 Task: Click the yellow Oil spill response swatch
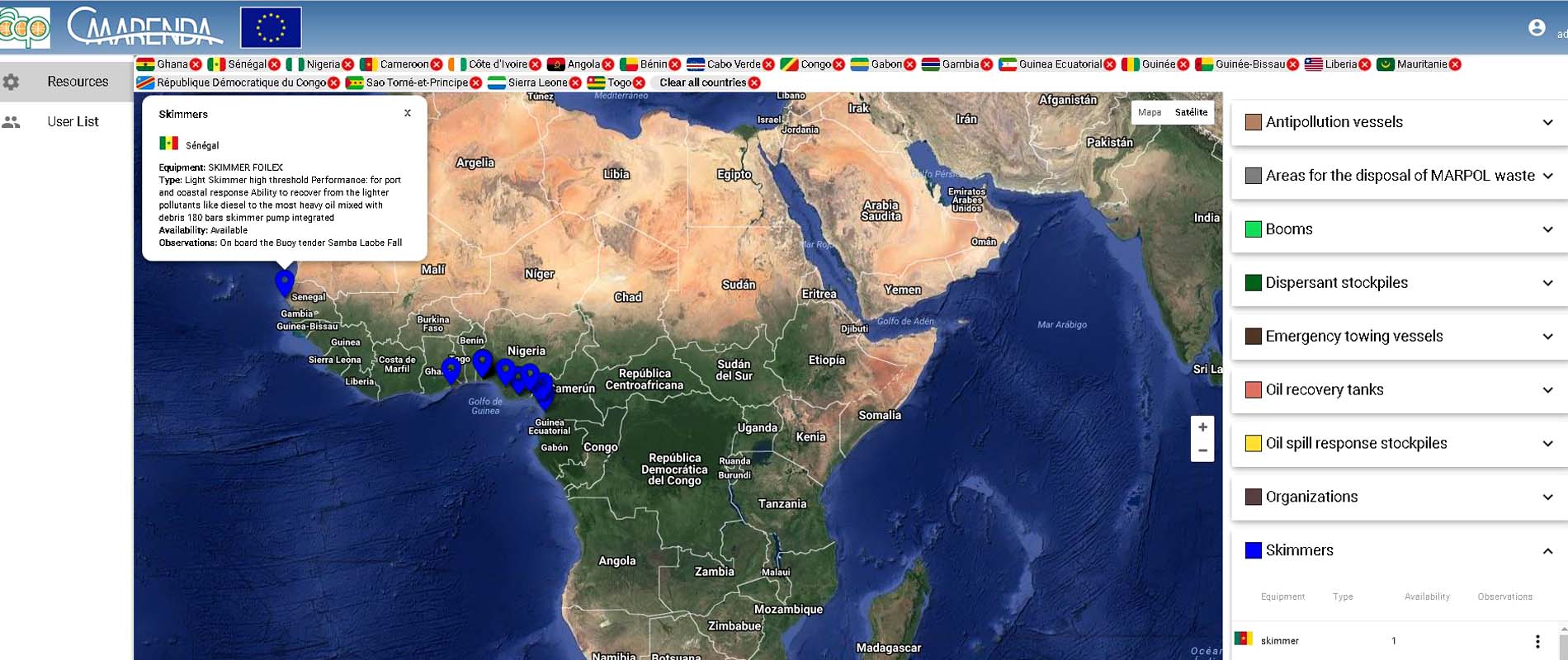[x=1253, y=443]
